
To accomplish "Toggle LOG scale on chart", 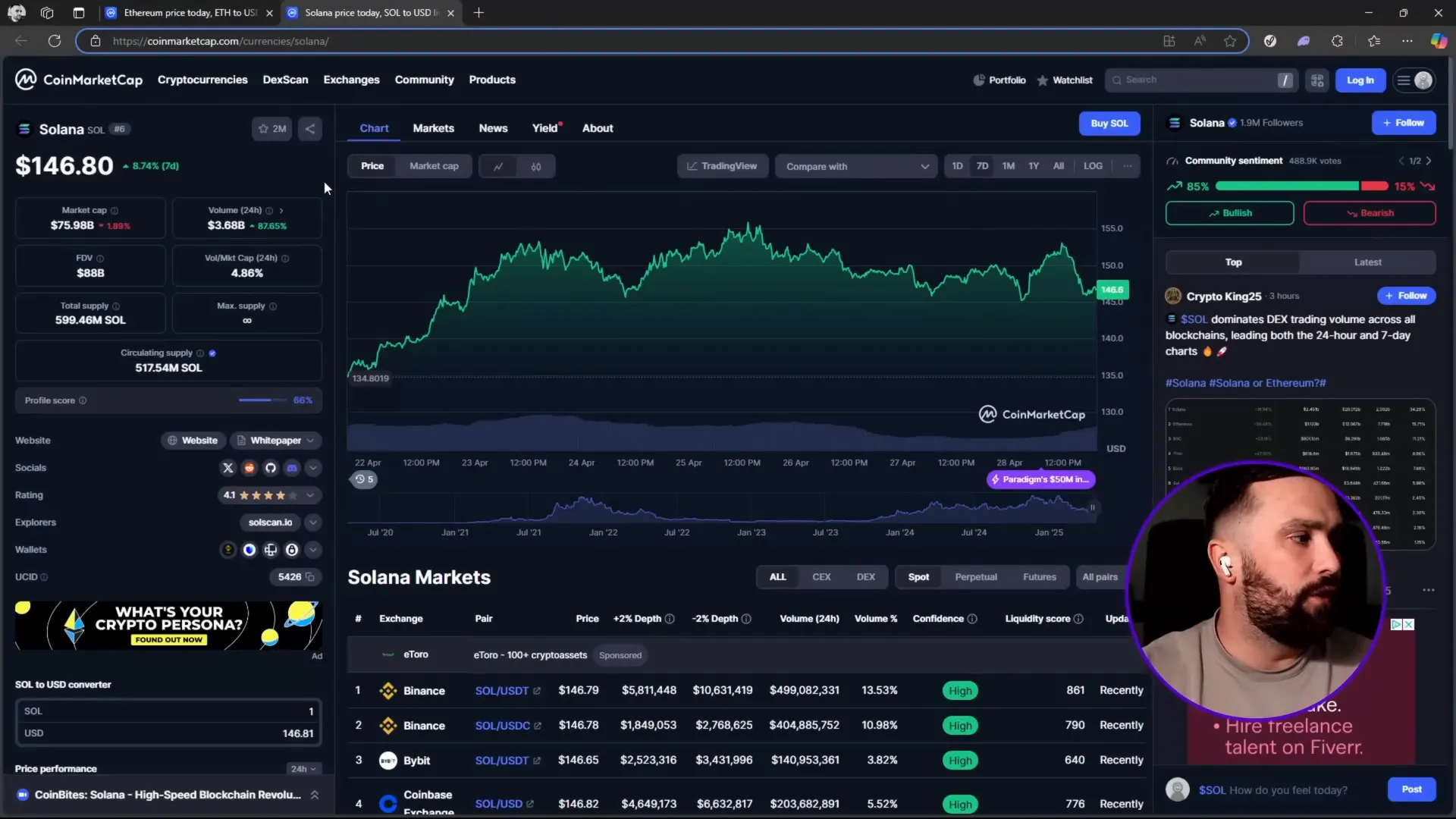I will point(1093,166).
